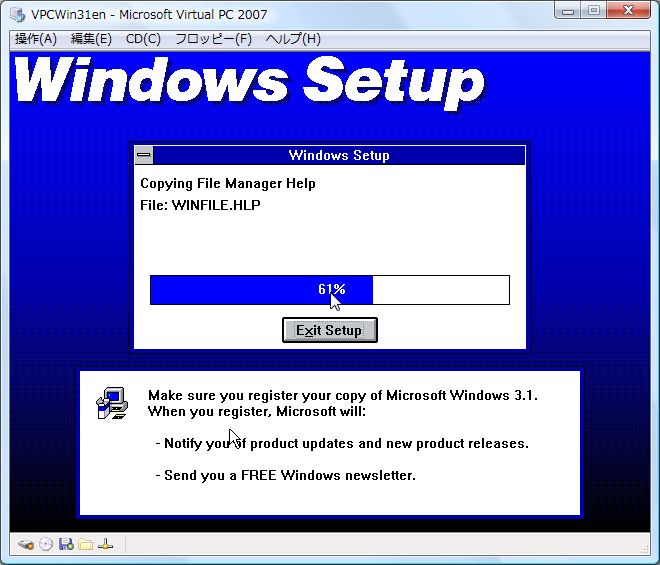This screenshot has width=660, height=565.
Task: Click the 'File: WINFILE.HLP' text
Action: coord(200,205)
